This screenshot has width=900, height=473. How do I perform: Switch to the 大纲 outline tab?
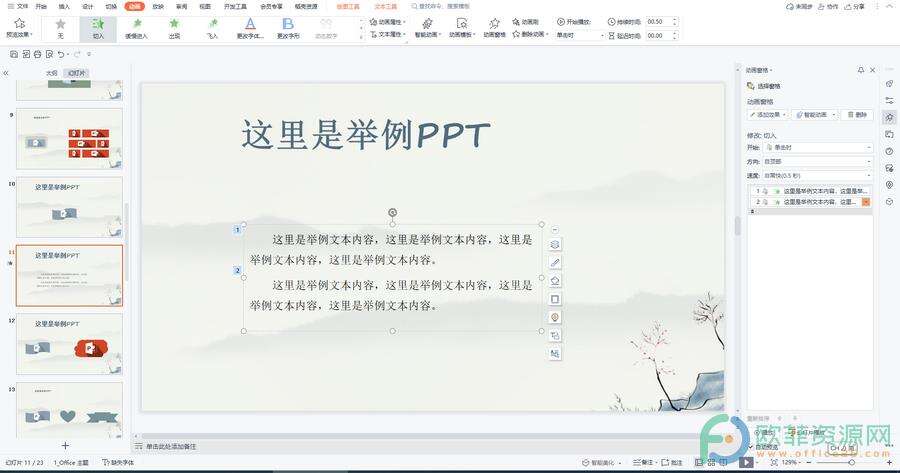(x=52, y=73)
